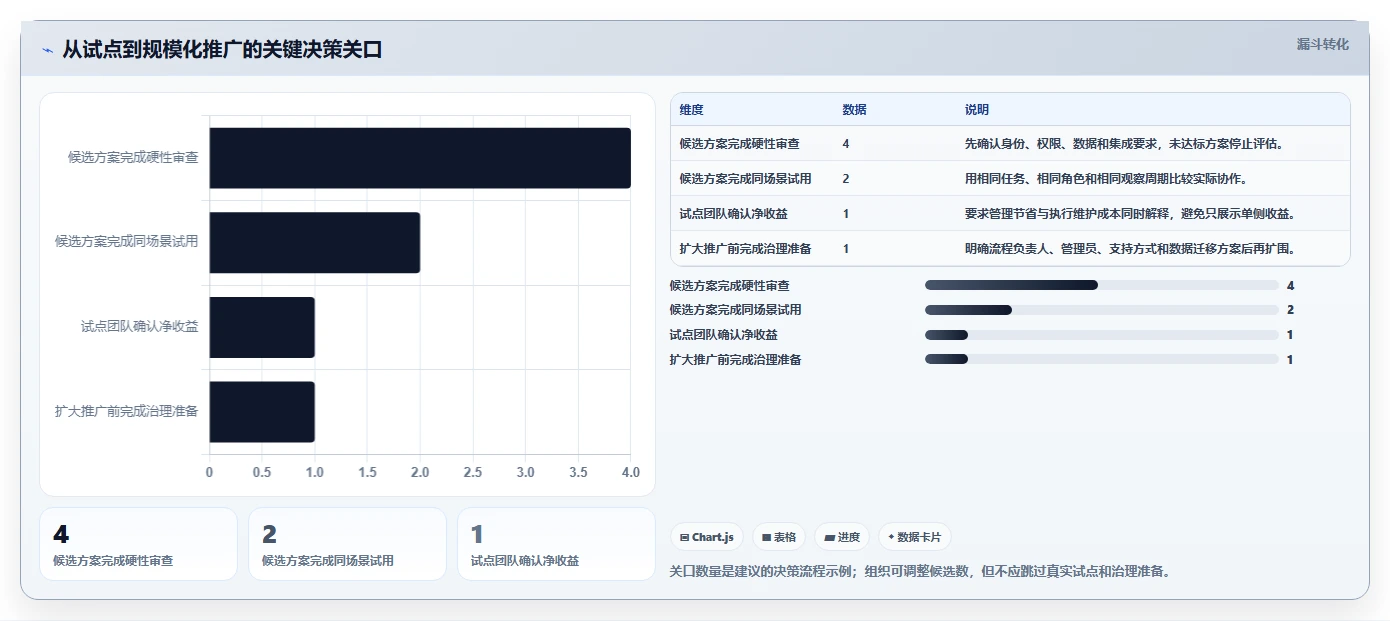Click the value 2 beside the progress bars
This screenshot has height=621, width=1390.
pos(1290,310)
